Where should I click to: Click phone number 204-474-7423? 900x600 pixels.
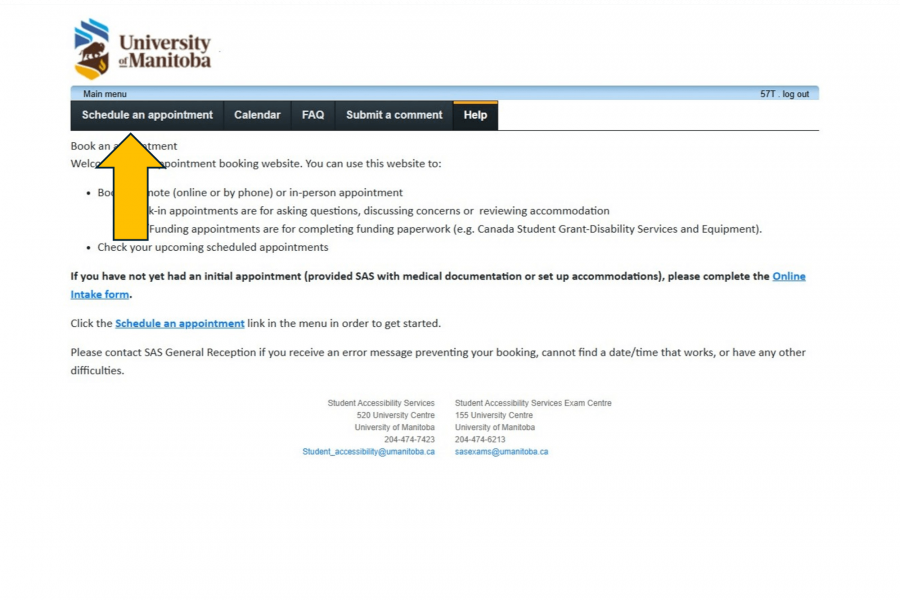point(409,440)
